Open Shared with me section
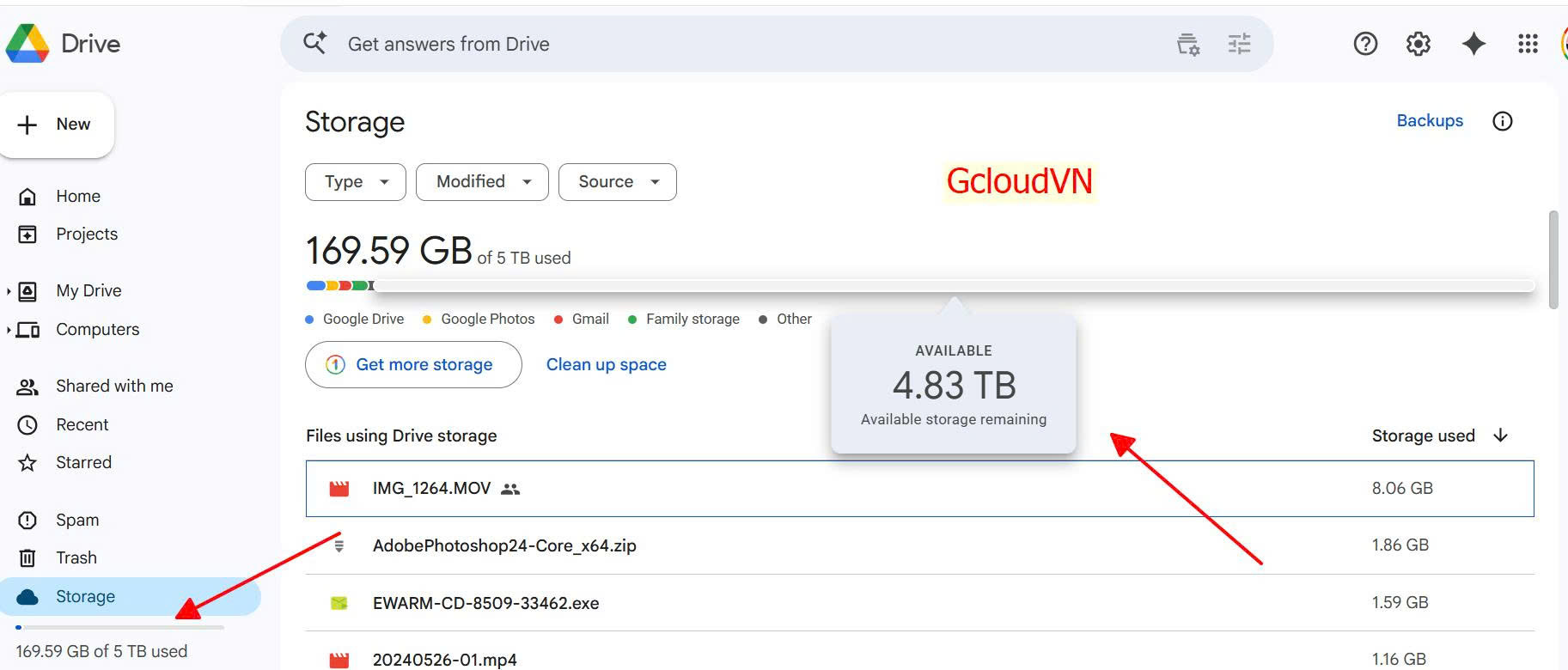 pyautogui.click(x=114, y=387)
